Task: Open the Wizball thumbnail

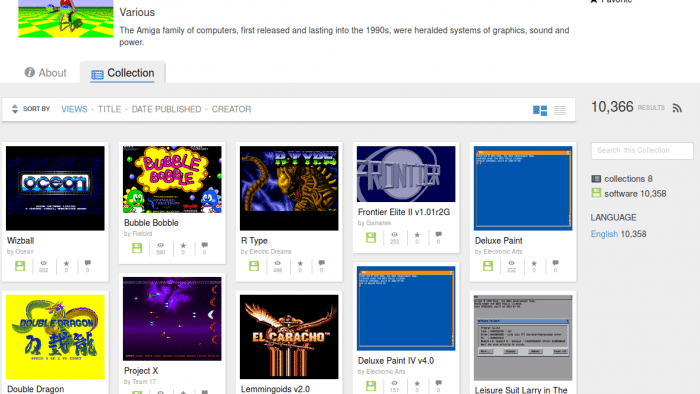Action: 55,188
